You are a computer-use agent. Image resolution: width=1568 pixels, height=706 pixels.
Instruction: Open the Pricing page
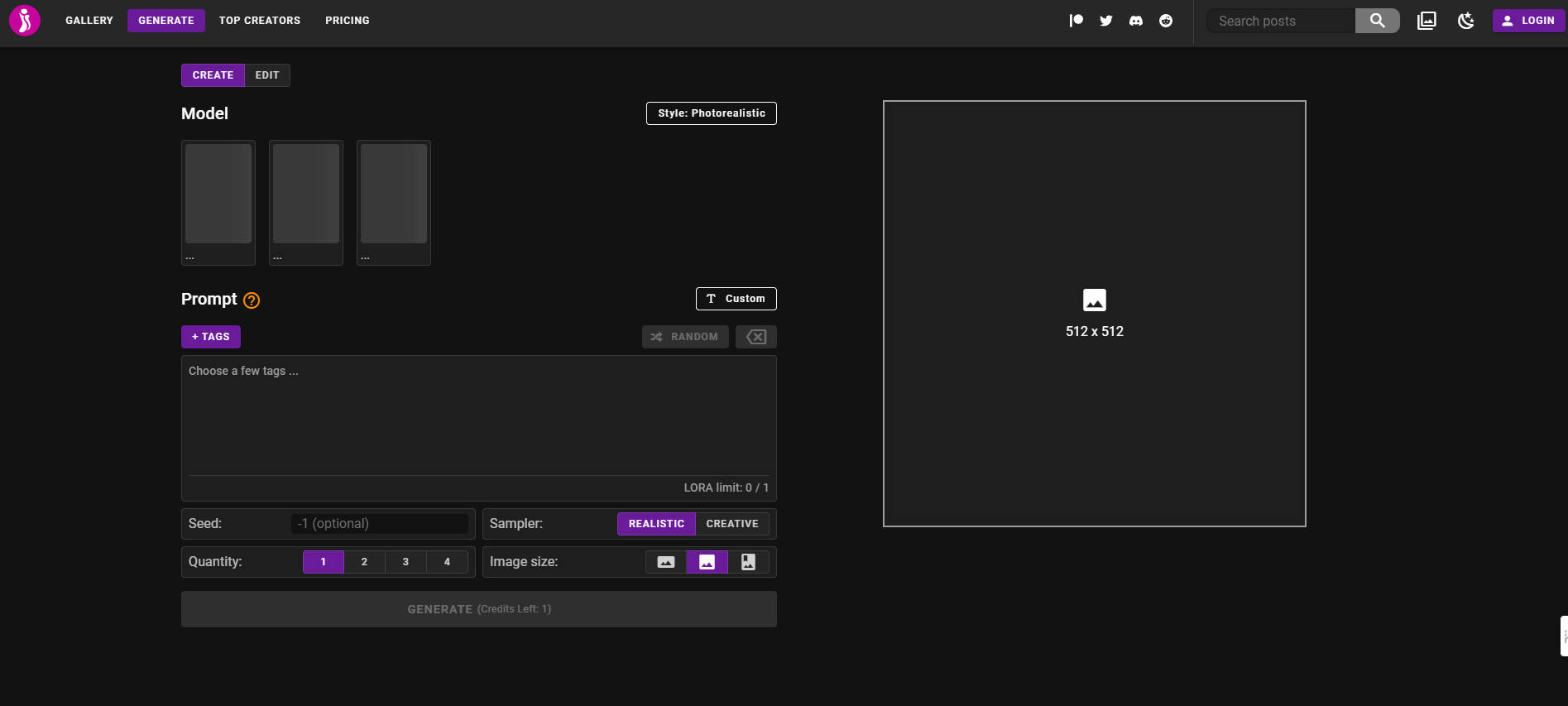pos(348,21)
